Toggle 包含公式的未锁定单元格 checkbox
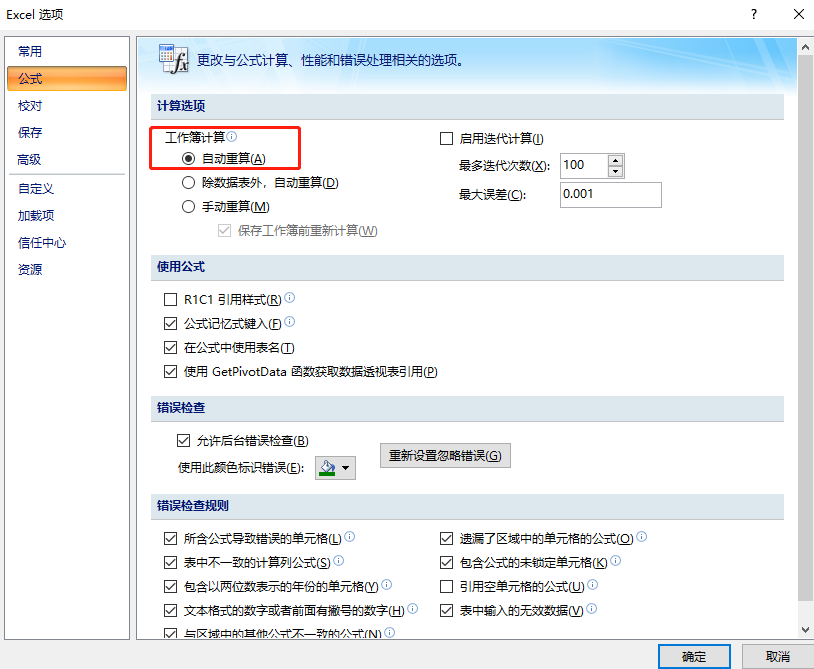The image size is (814, 669). (x=446, y=562)
